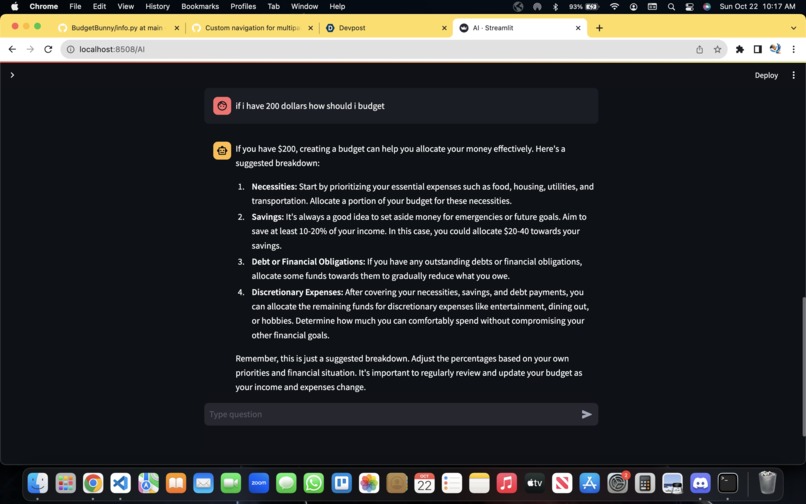Open the Chrome three-dot menu
Viewport: 806px width, 504px height.
(794, 49)
